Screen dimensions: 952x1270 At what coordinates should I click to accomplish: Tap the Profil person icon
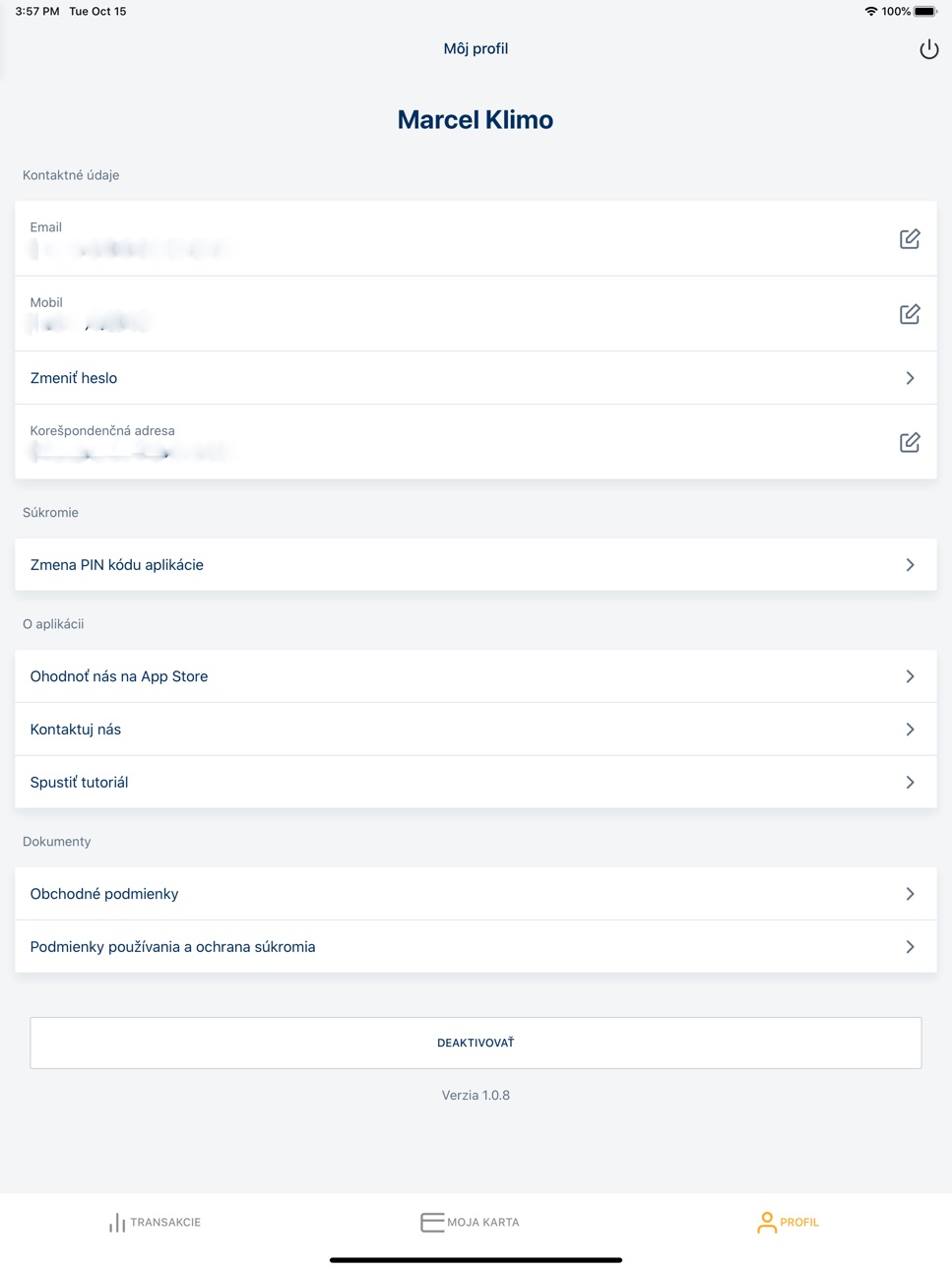click(x=766, y=1222)
